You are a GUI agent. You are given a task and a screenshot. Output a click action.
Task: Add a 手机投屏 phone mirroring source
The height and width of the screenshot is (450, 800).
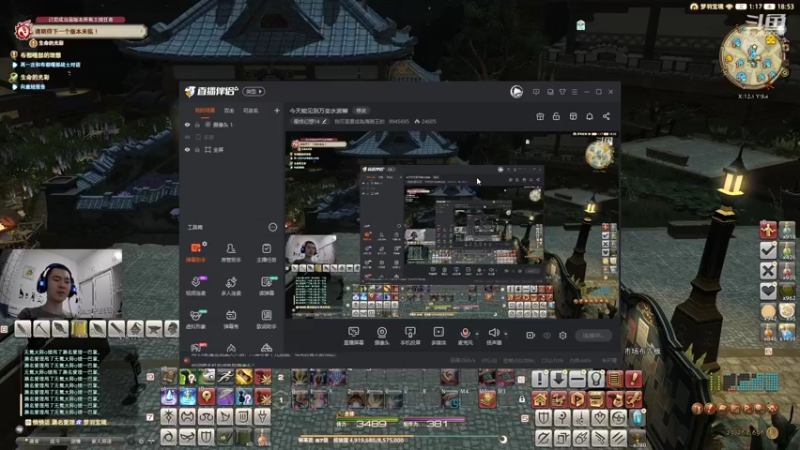[410, 336]
